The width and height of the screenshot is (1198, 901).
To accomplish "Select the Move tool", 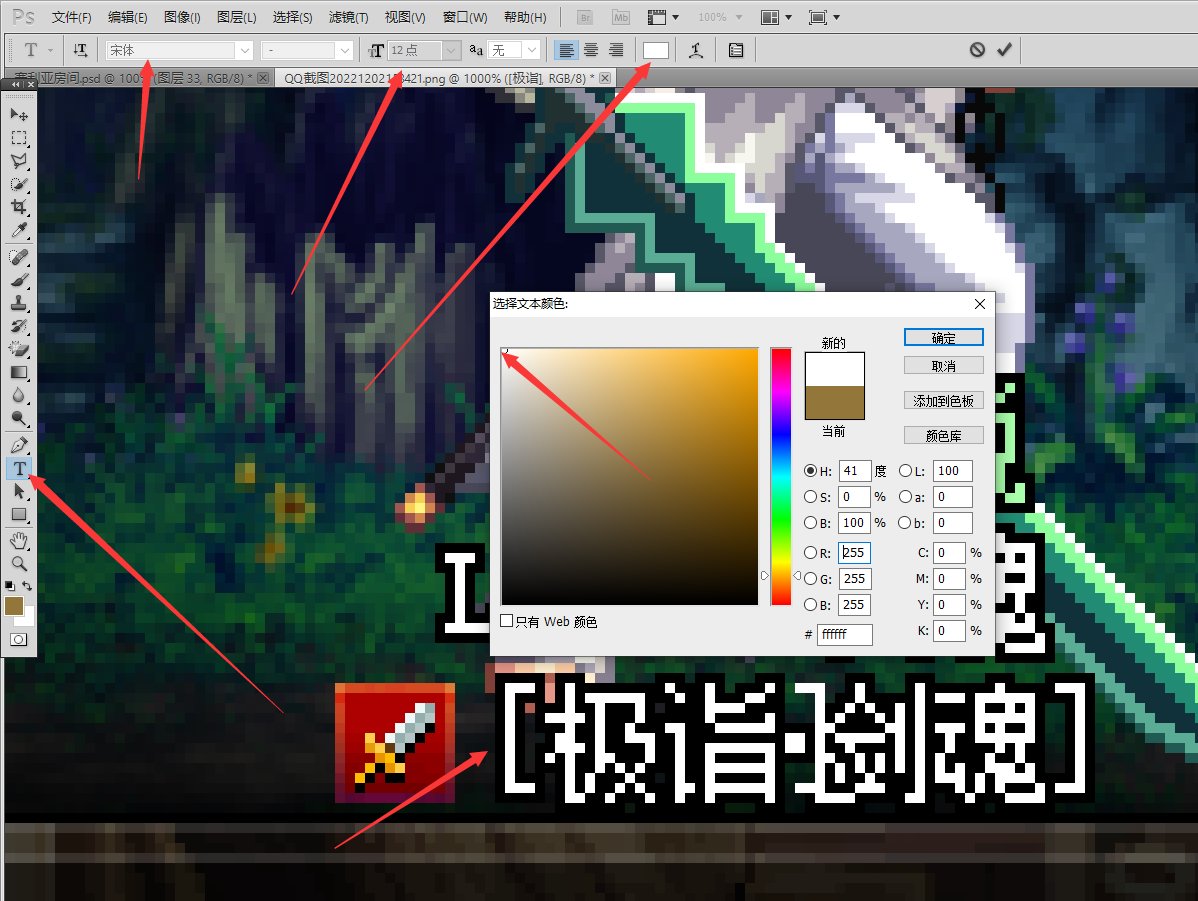I will [x=19, y=115].
